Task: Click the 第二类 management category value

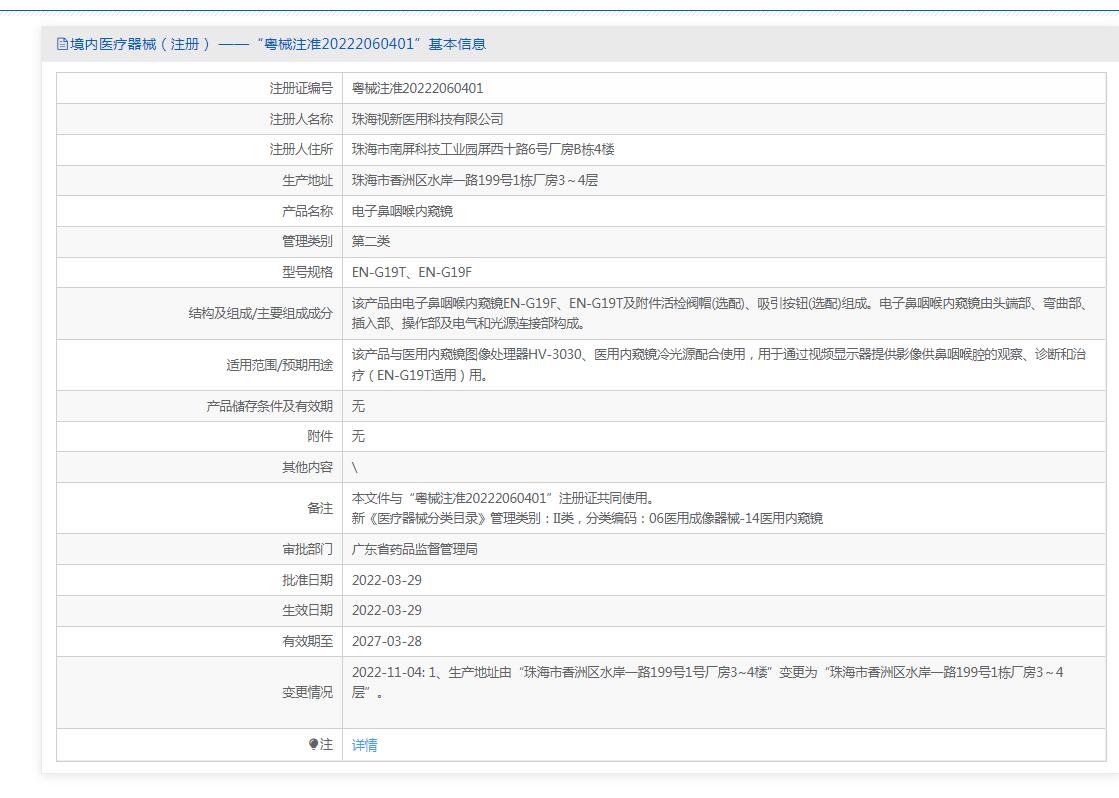Action: pos(371,242)
